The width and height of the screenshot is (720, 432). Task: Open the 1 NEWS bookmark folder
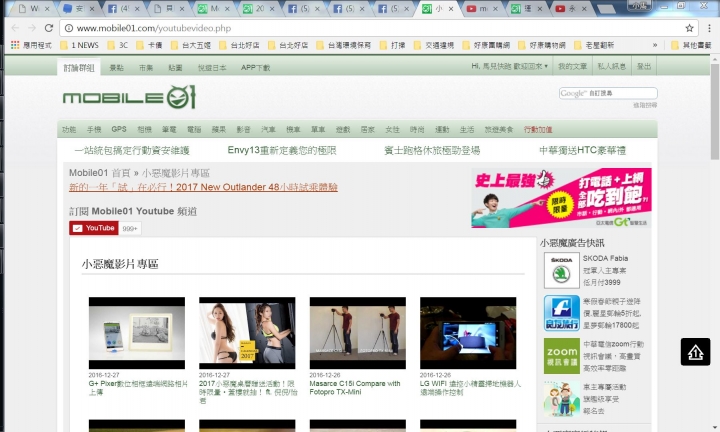pos(79,45)
